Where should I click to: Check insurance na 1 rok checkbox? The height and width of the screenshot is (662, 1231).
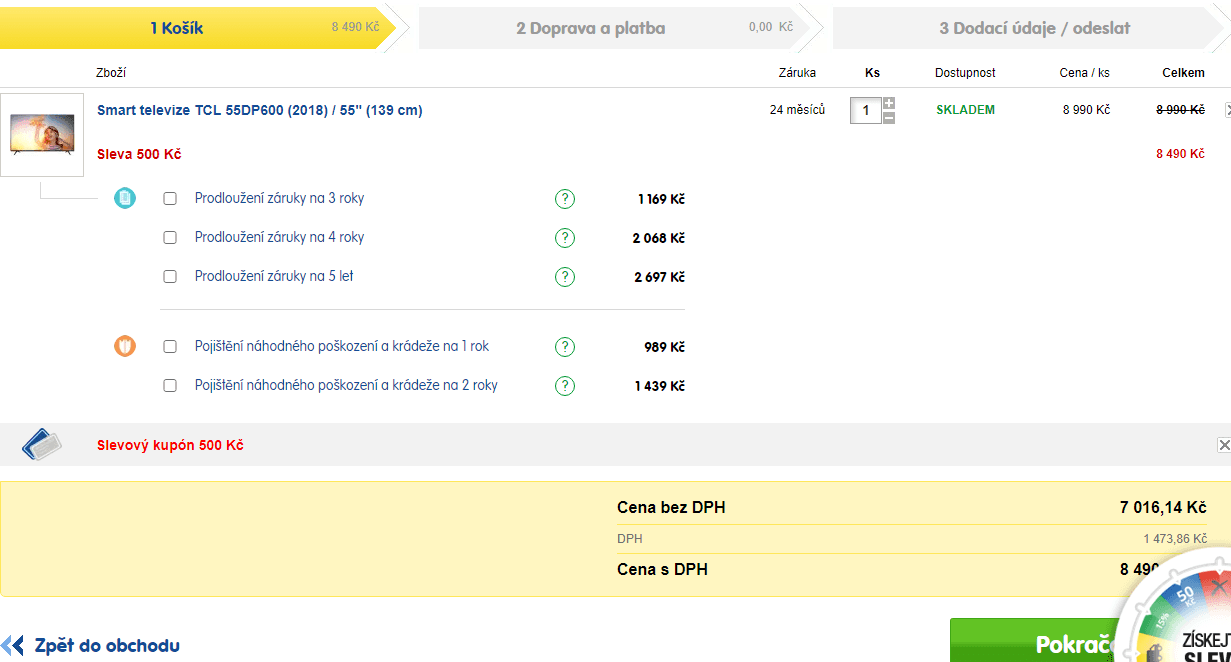click(170, 347)
